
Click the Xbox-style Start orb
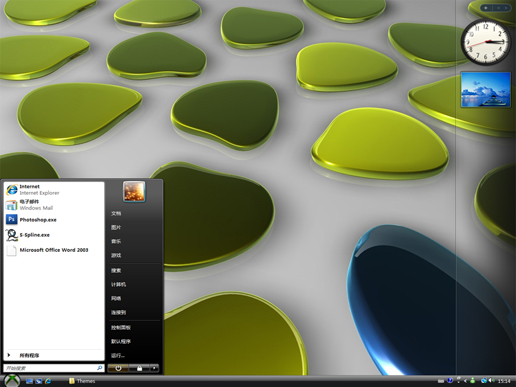pyautogui.click(x=12, y=381)
